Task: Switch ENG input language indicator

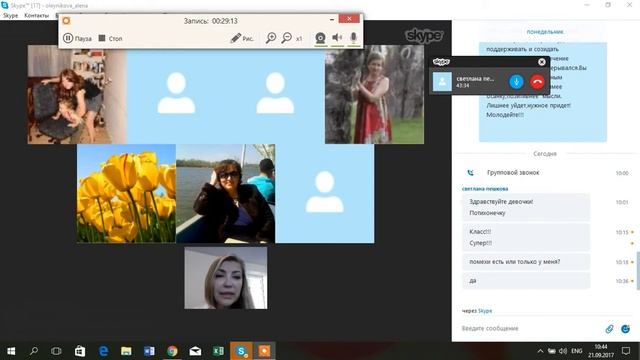Action: coord(577,351)
